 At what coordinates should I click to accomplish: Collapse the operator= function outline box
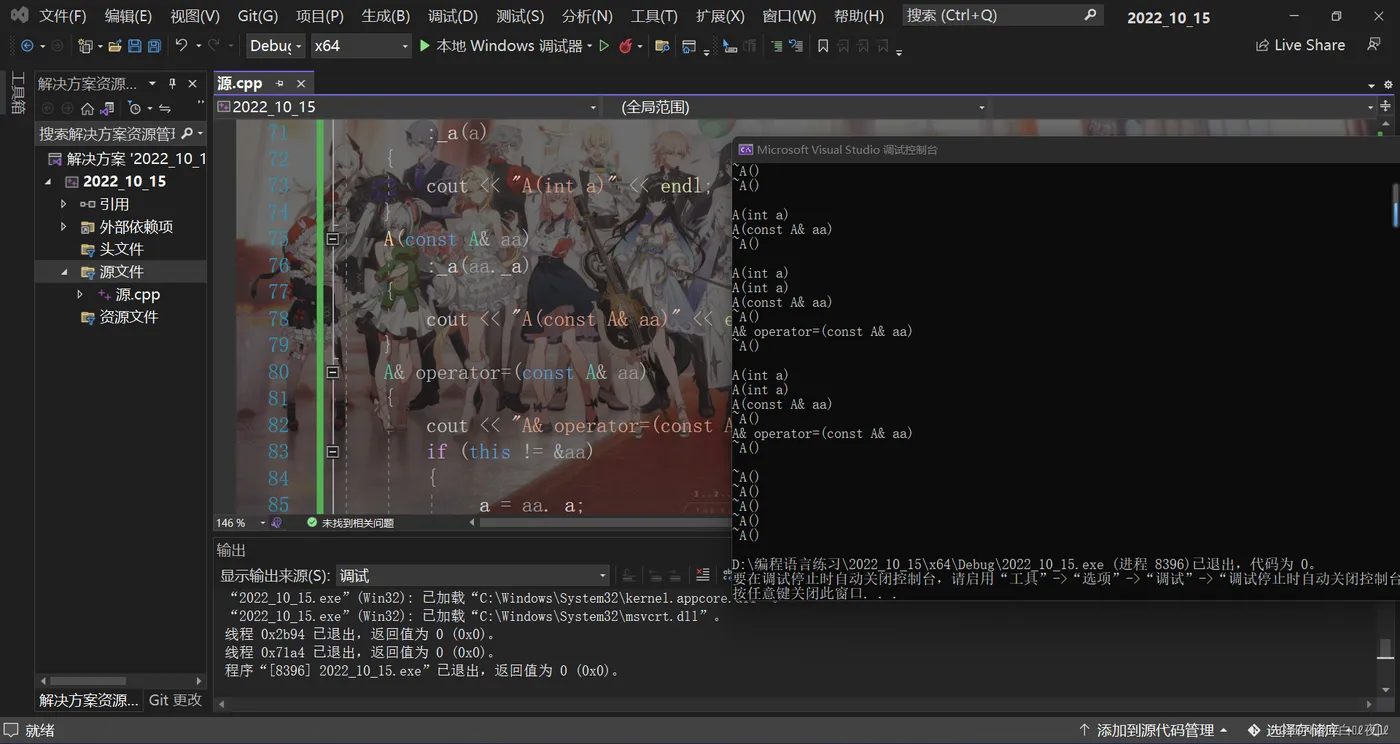point(333,372)
